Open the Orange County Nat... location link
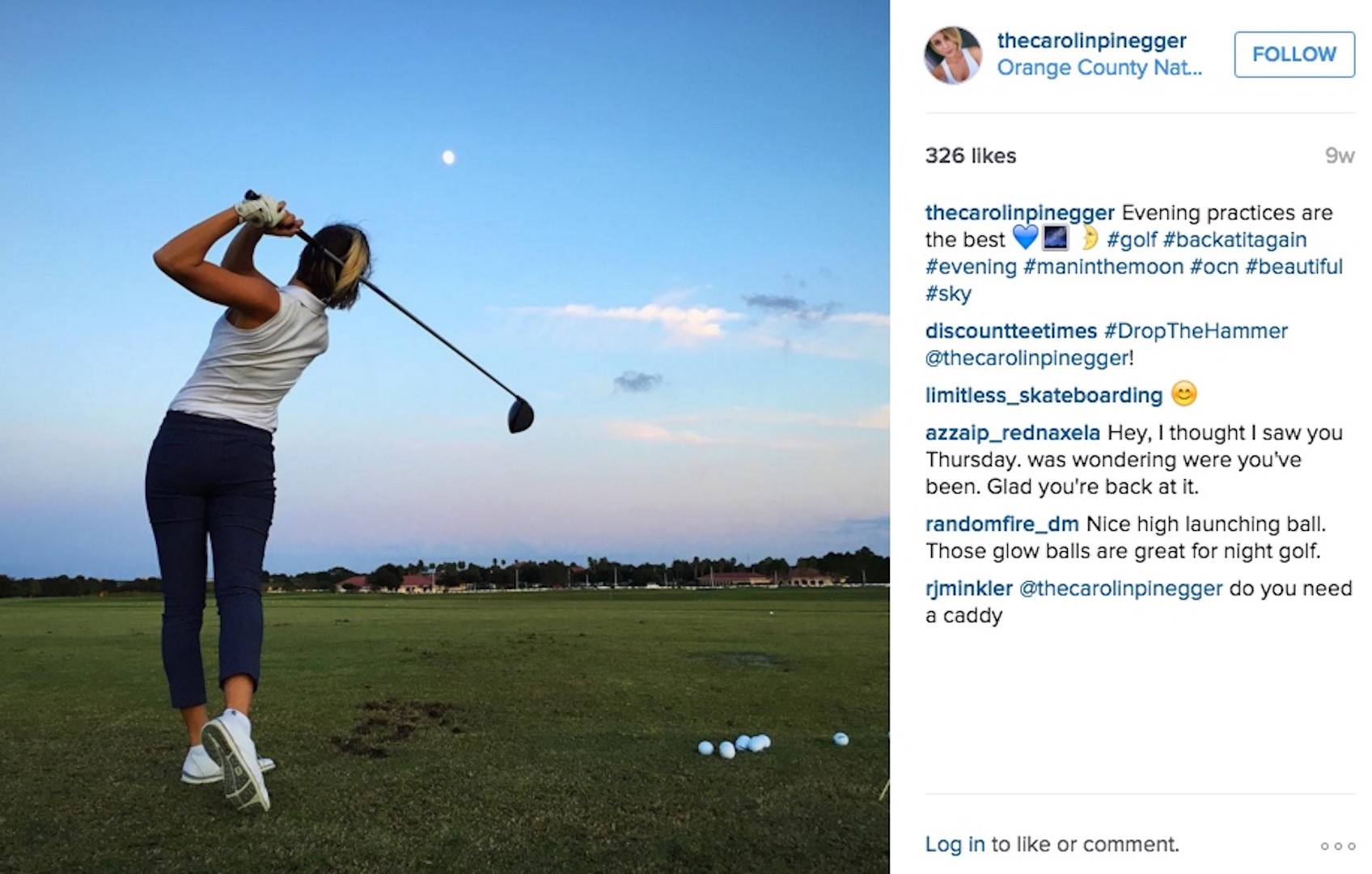 [1099, 68]
